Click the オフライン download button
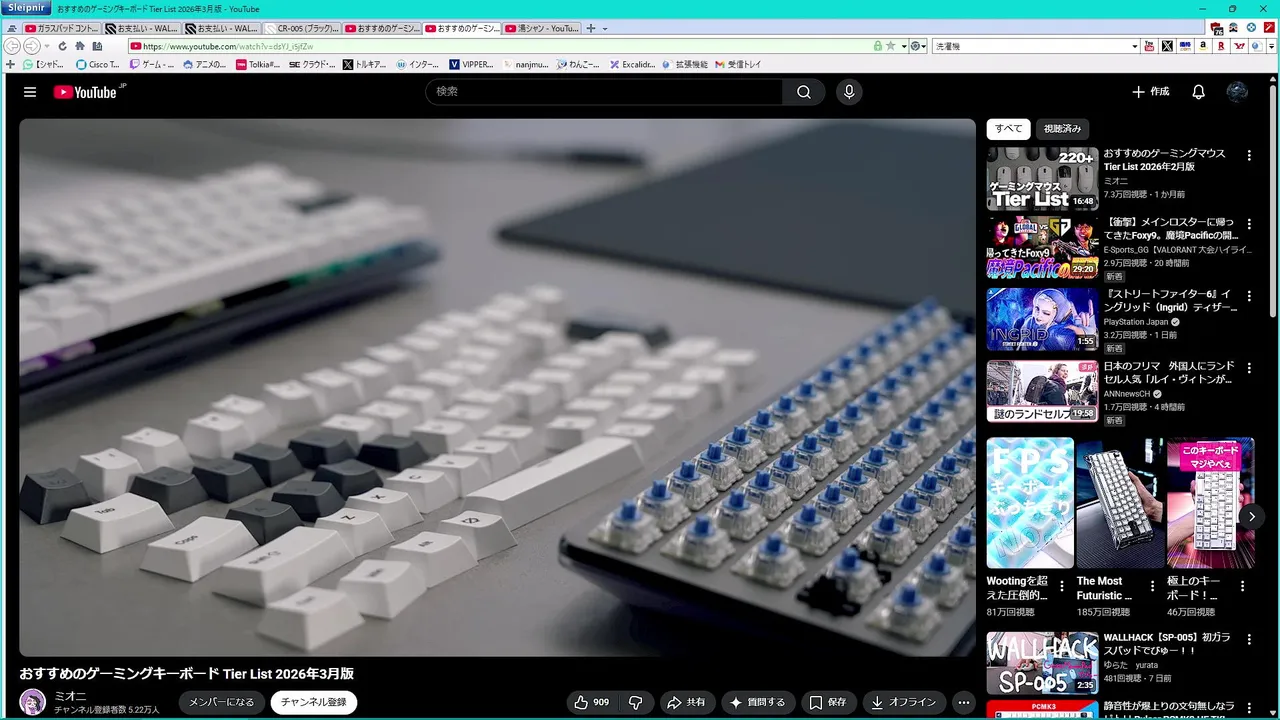The image size is (1280, 720). point(904,702)
